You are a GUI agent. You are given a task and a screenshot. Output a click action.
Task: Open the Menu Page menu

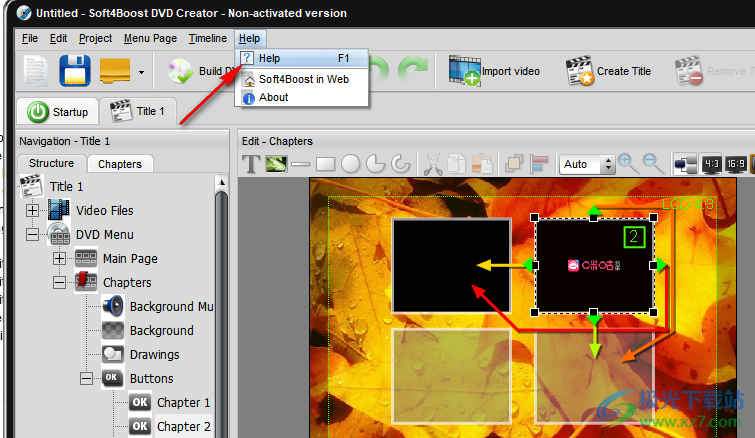point(150,39)
